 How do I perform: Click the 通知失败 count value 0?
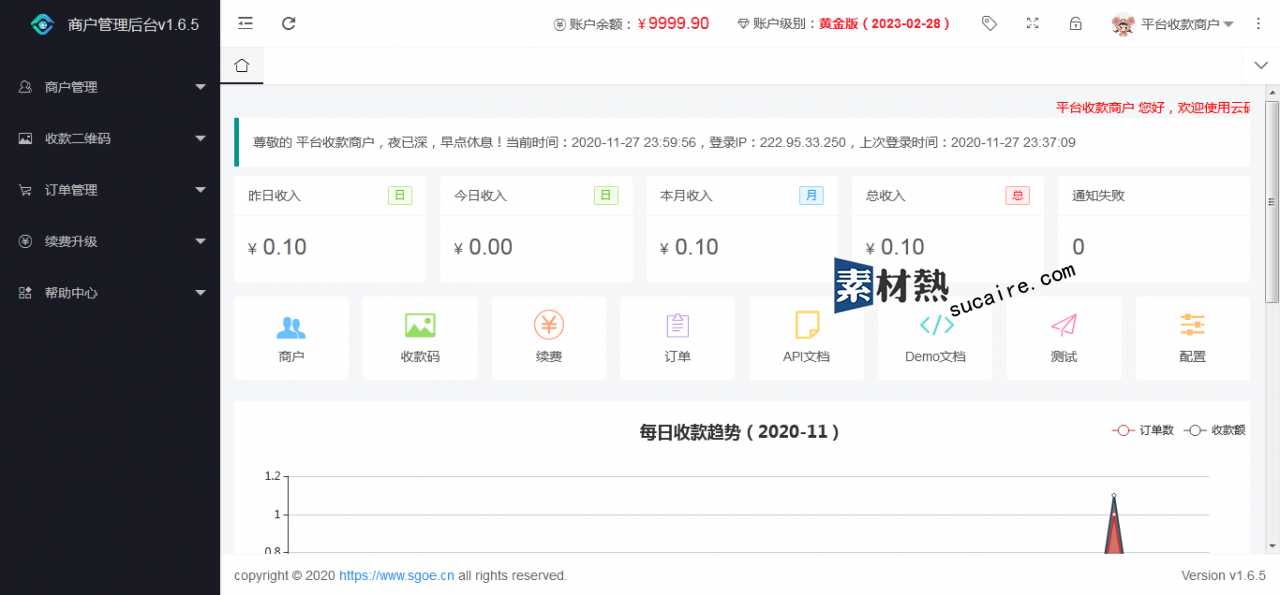point(1078,247)
